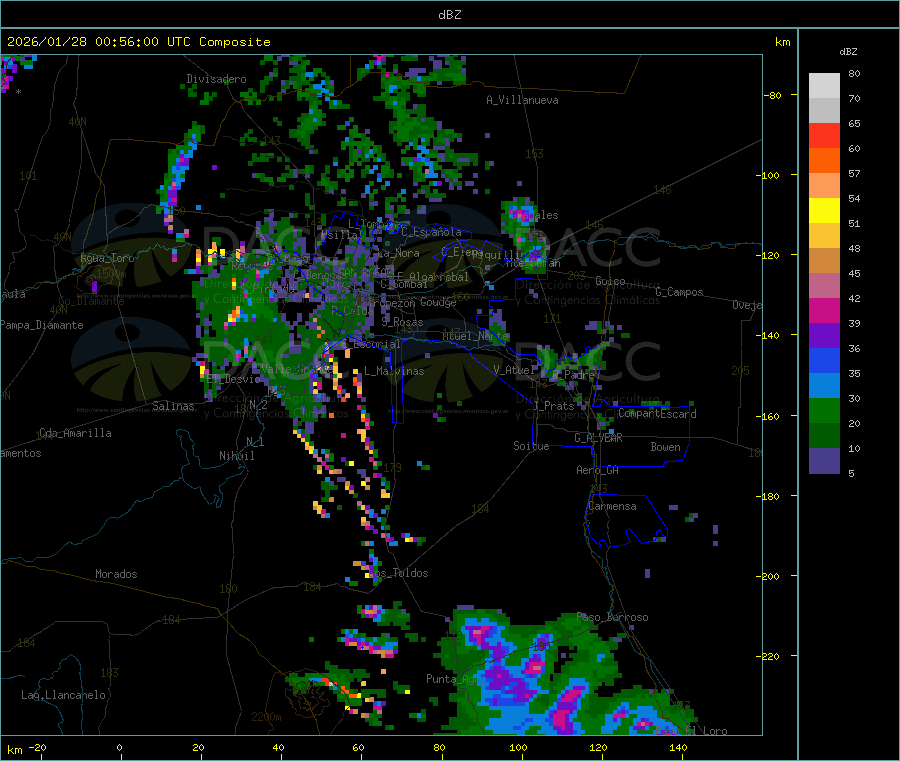Click the '-160' tick on right km axis
Screen dimensions: 900x761
click(x=767, y=416)
